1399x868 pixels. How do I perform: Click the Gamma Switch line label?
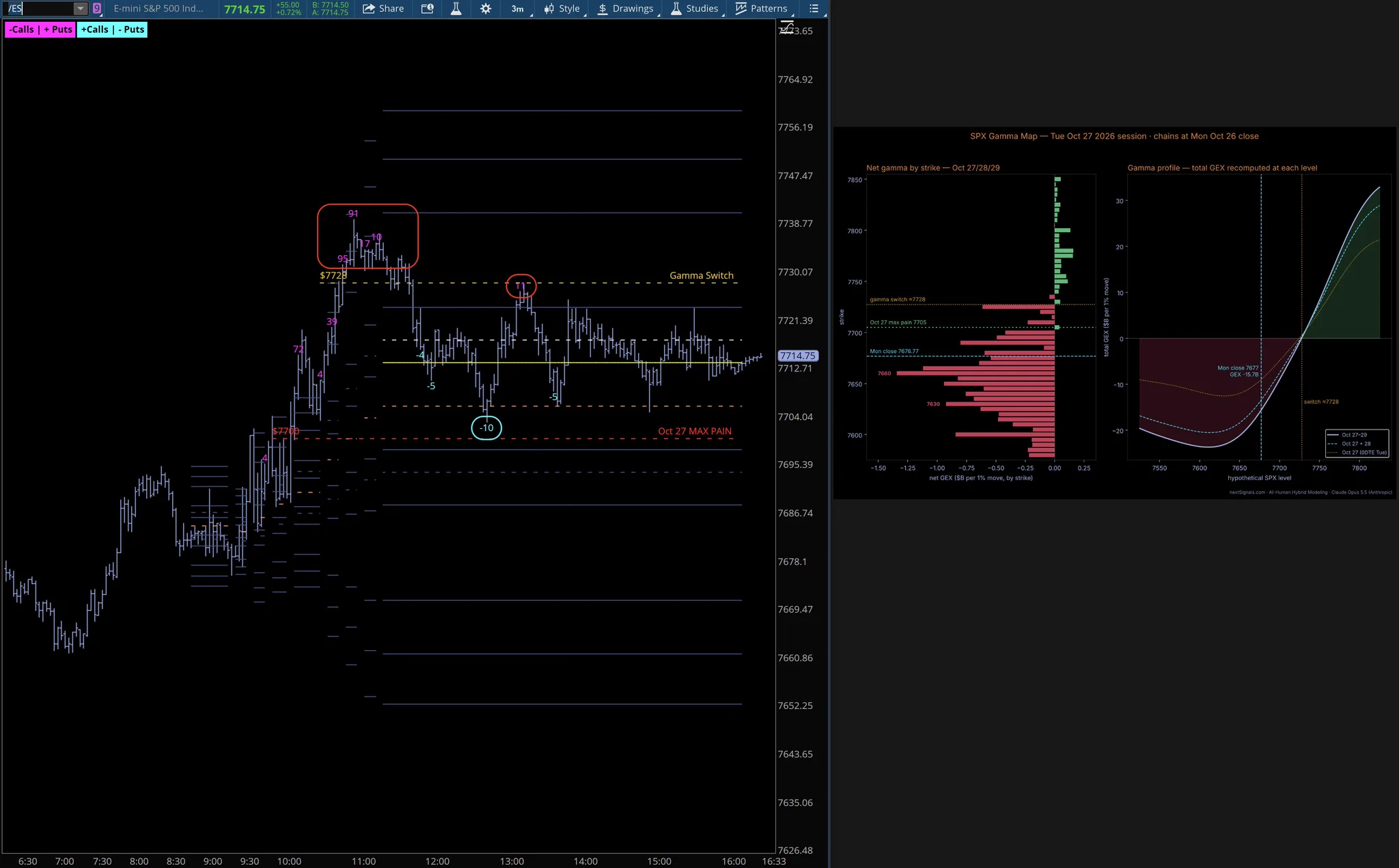click(x=702, y=275)
